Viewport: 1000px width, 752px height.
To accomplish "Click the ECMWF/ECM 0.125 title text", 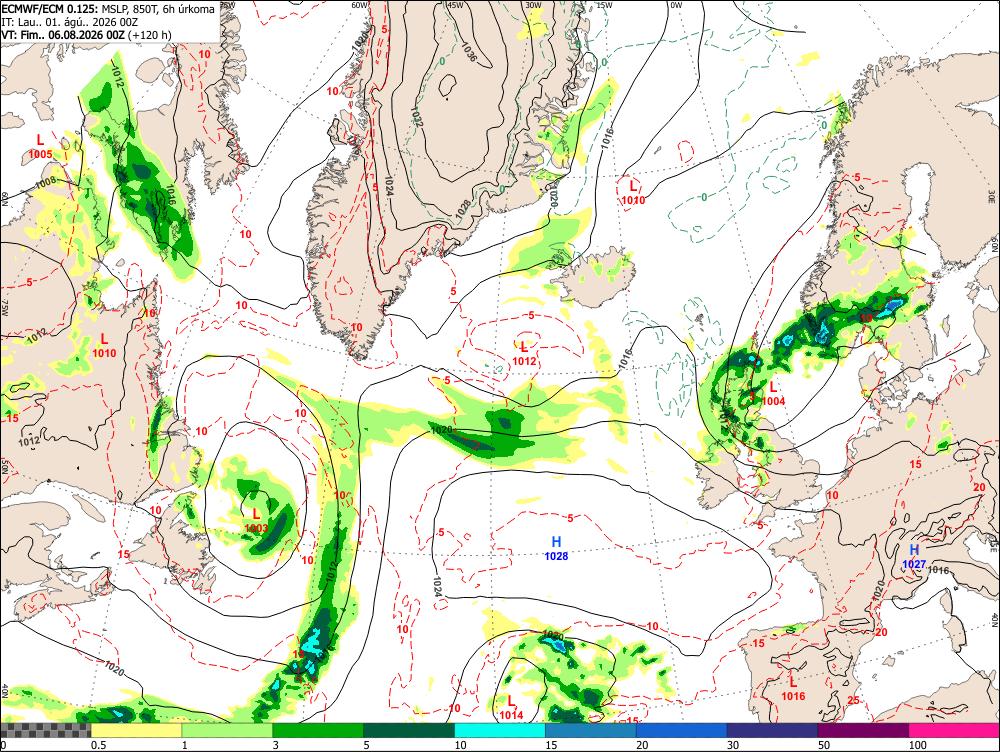I will [41, 9].
